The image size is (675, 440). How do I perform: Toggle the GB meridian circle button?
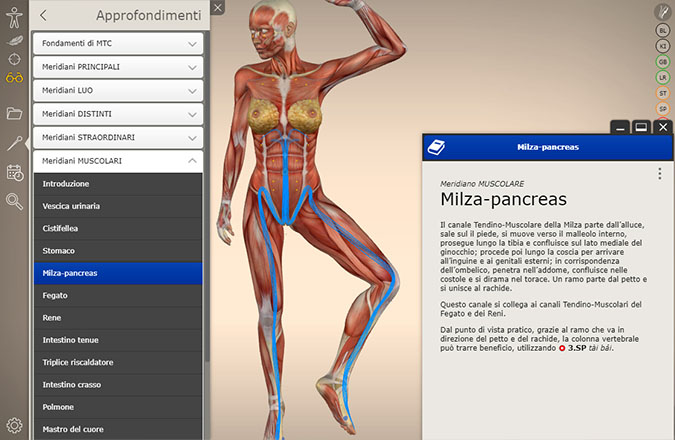pyautogui.click(x=662, y=61)
